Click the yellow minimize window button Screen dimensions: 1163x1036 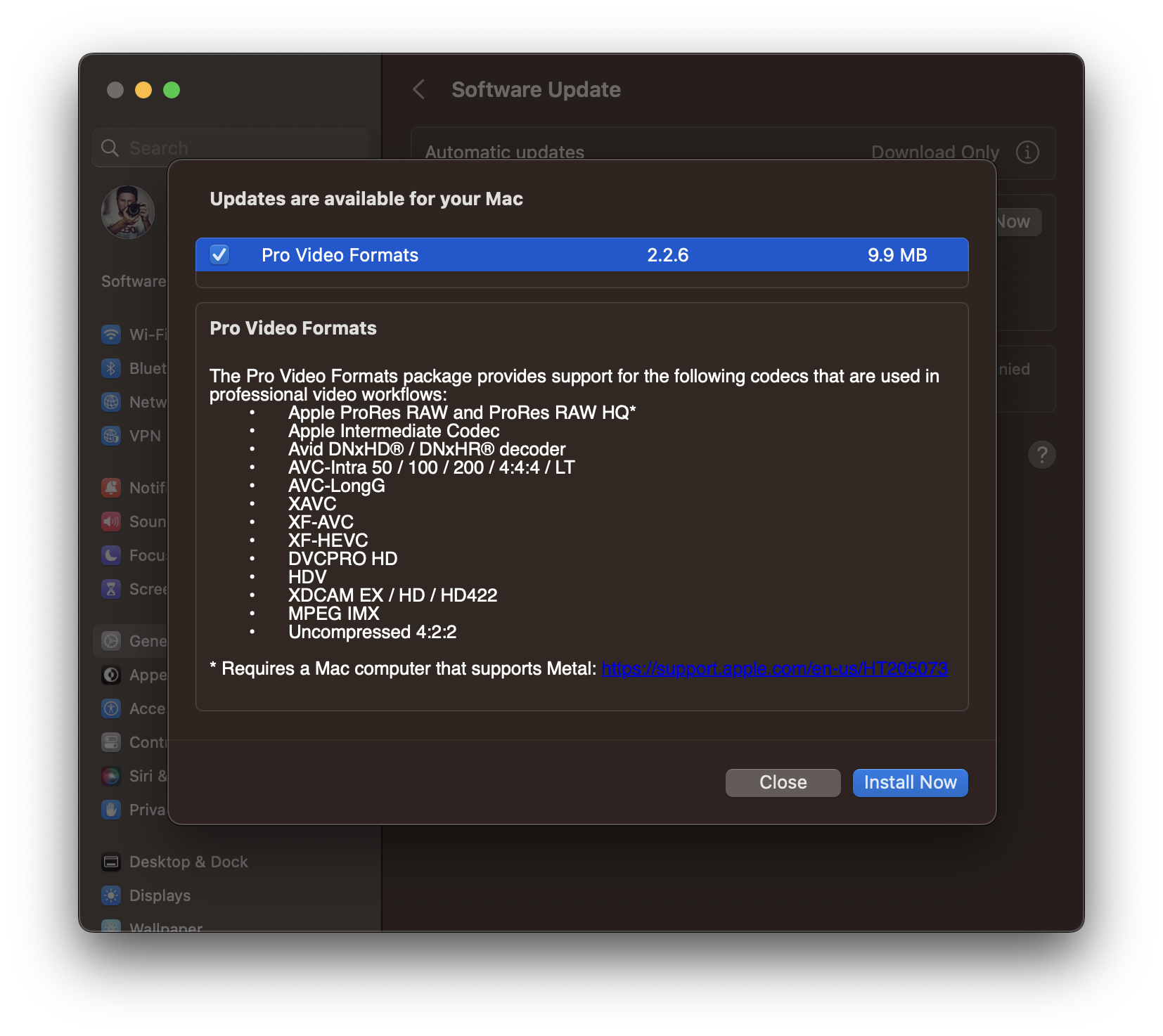click(x=143, y=90)
